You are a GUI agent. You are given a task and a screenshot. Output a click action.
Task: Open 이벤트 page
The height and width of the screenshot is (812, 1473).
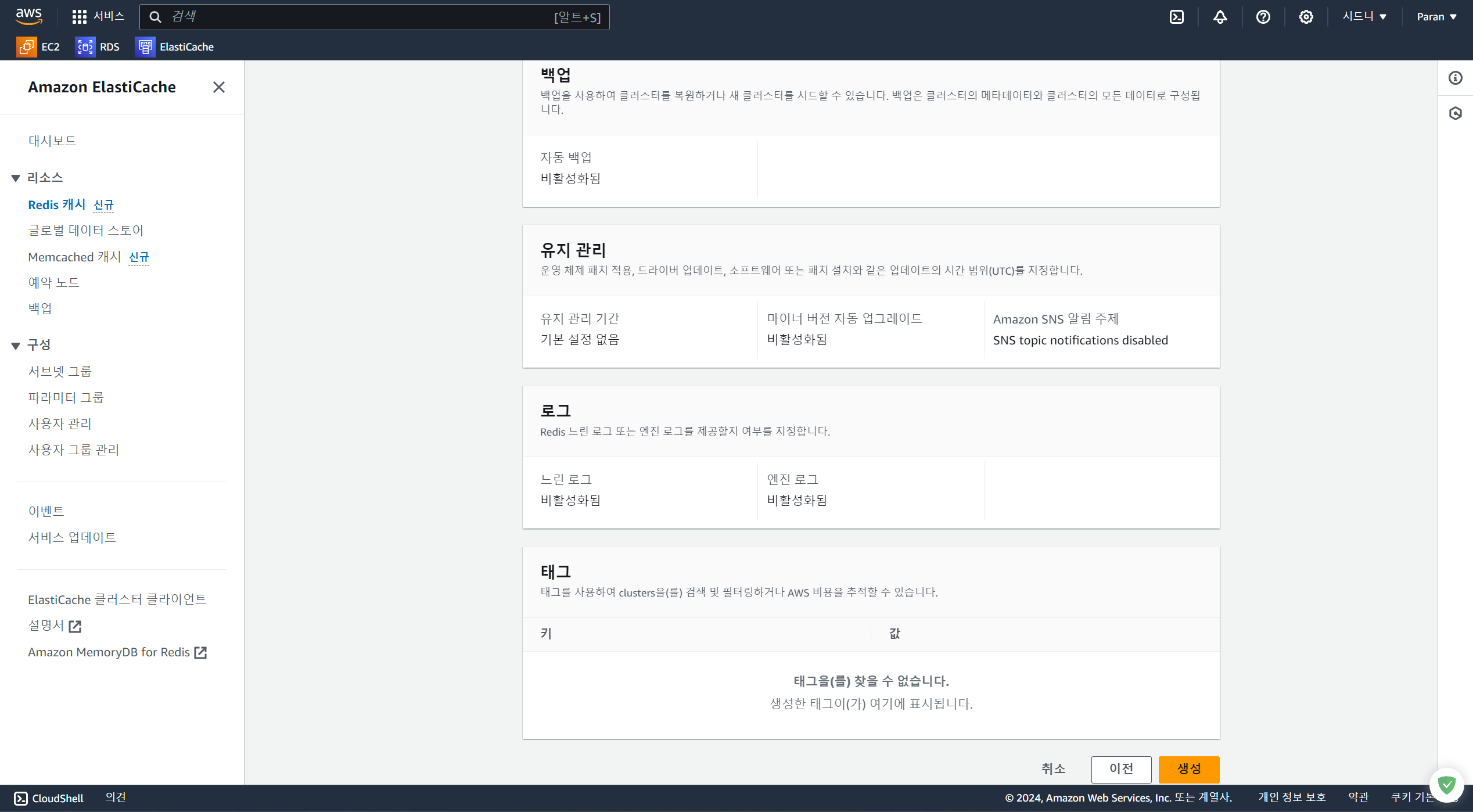click(46, 512)
